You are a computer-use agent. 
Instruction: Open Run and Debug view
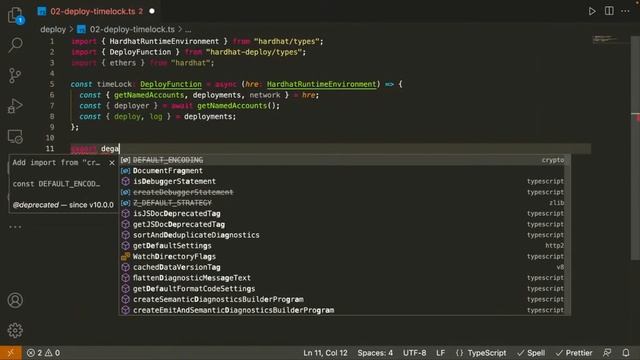click(x=15, y=106)
